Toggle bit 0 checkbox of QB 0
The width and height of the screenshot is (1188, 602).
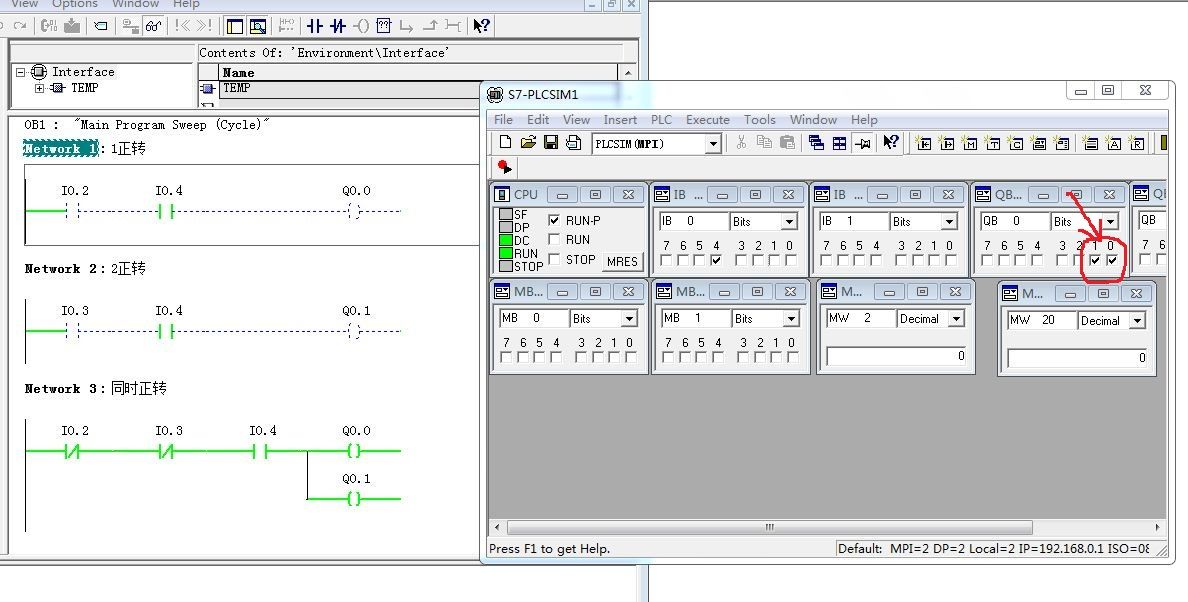(1111, 260)
